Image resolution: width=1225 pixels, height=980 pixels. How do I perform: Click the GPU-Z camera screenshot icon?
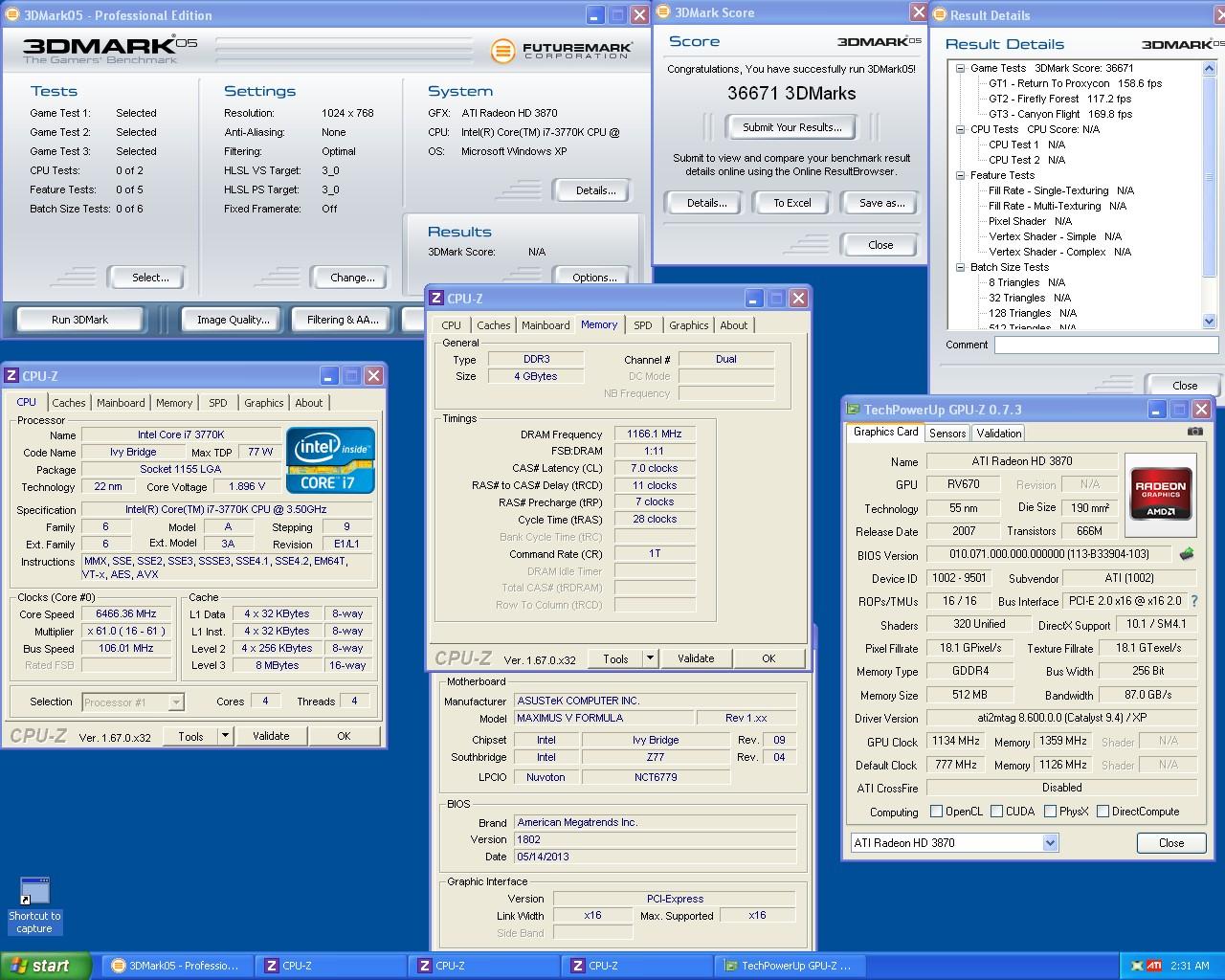pos(1194,432)
